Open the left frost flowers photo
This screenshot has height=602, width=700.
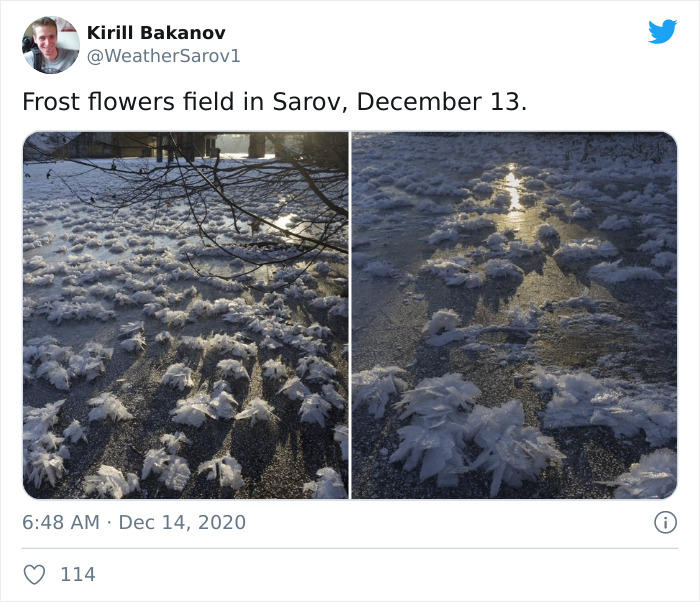coord(185,380)
